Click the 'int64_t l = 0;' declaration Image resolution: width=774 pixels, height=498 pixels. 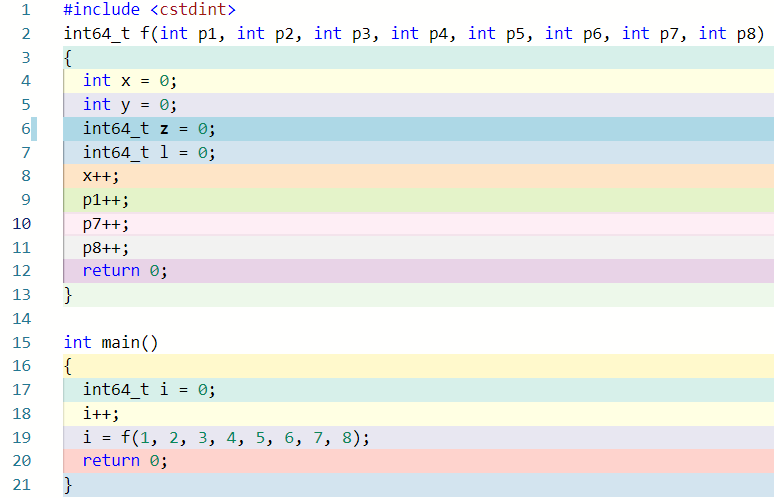(148, 152)
